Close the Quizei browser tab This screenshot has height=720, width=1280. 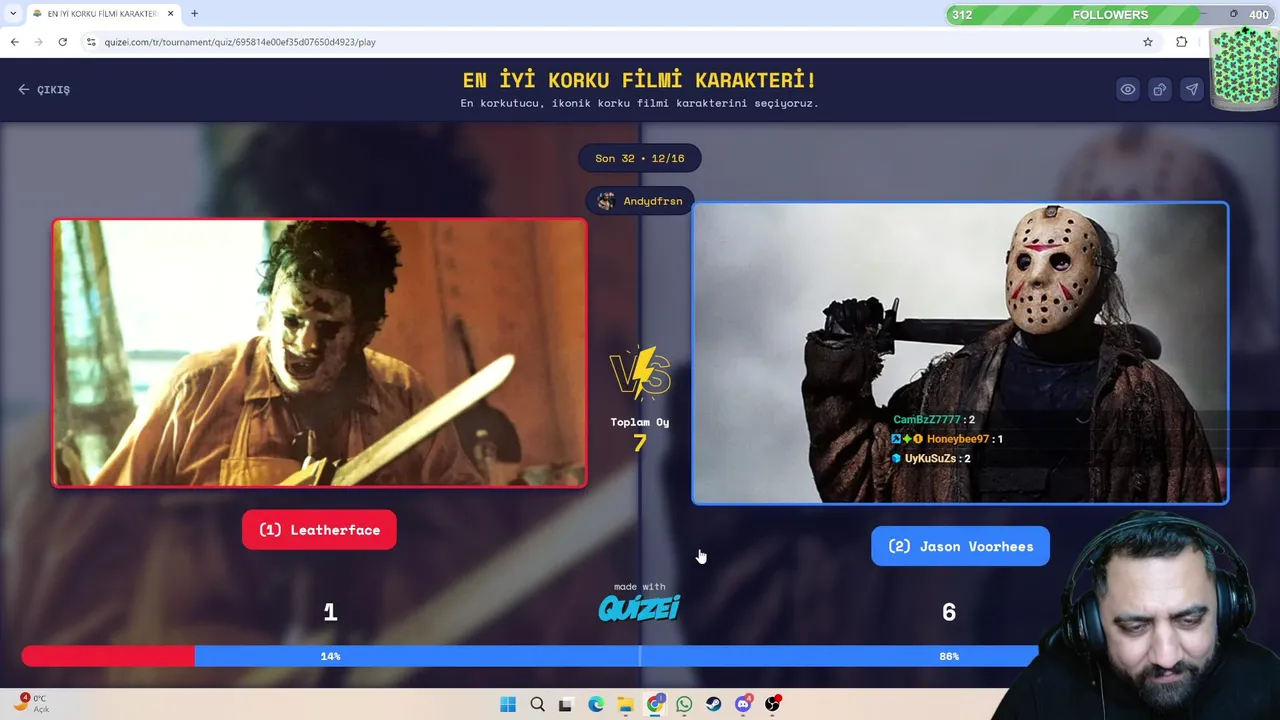tap(170, 14)
